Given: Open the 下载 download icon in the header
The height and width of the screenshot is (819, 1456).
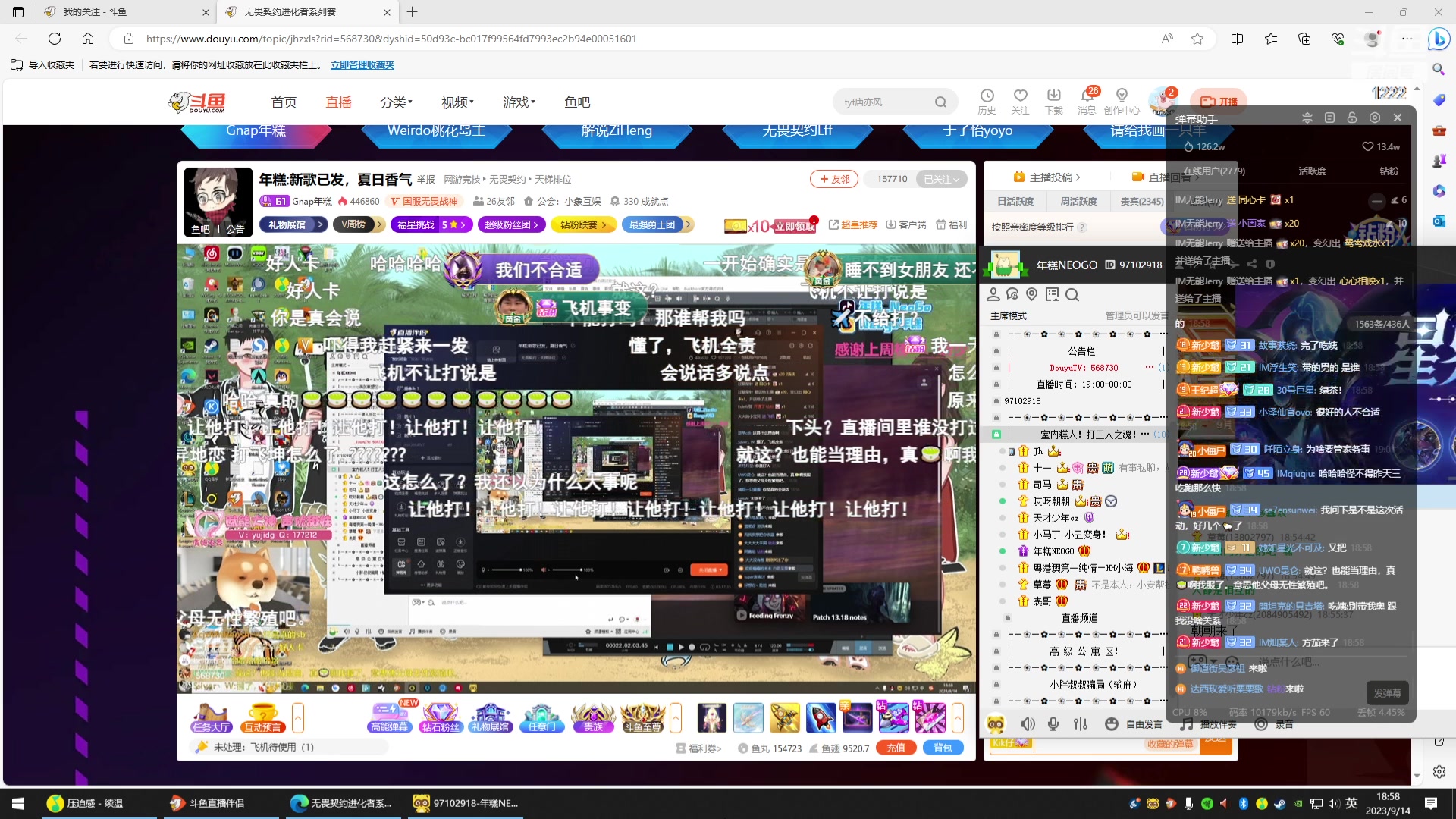Looking at the screenshot, I should (x=1054, y=101).
